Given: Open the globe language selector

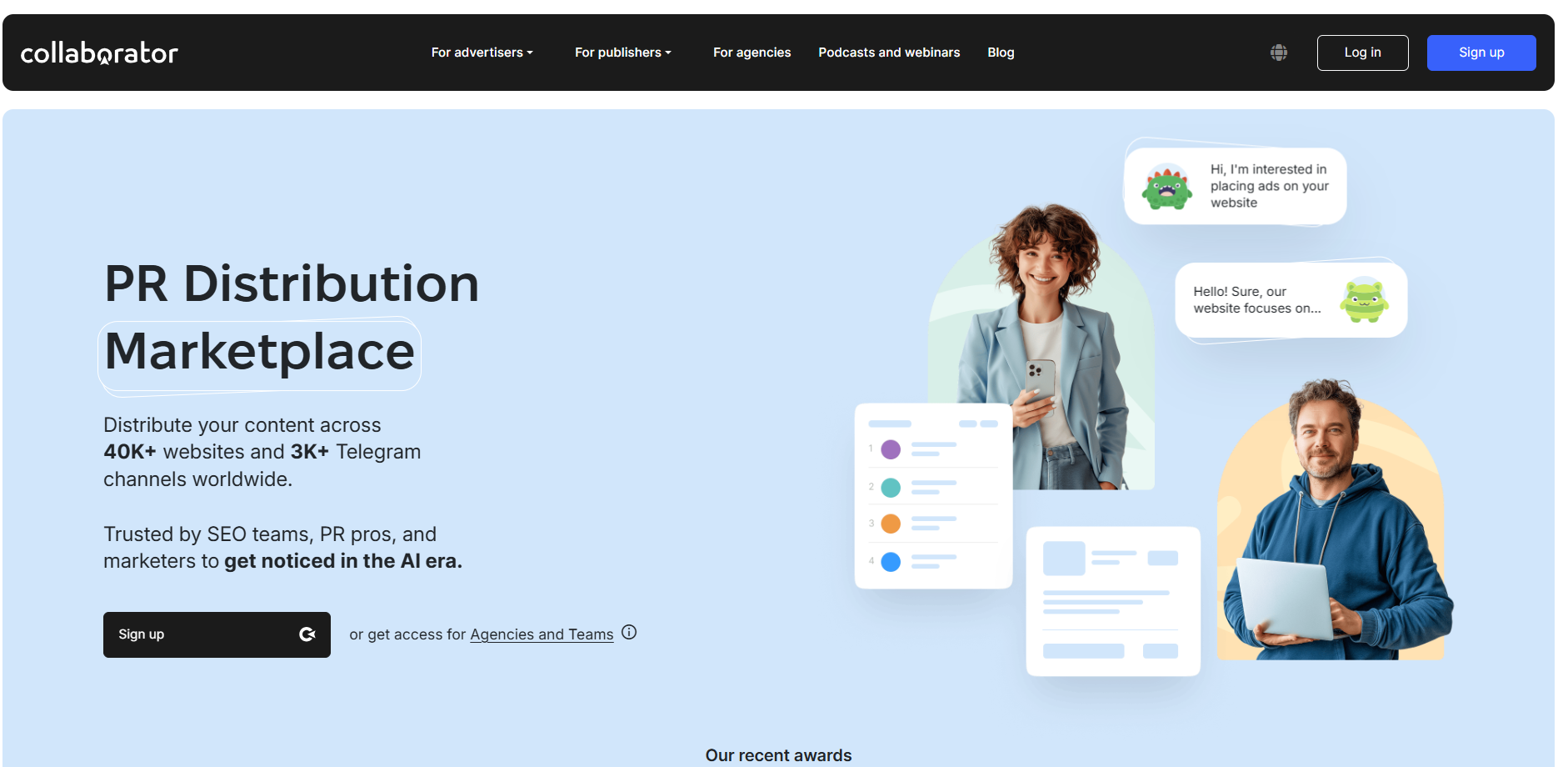Looking at the screenshot, I should (x=1279, y=53).
